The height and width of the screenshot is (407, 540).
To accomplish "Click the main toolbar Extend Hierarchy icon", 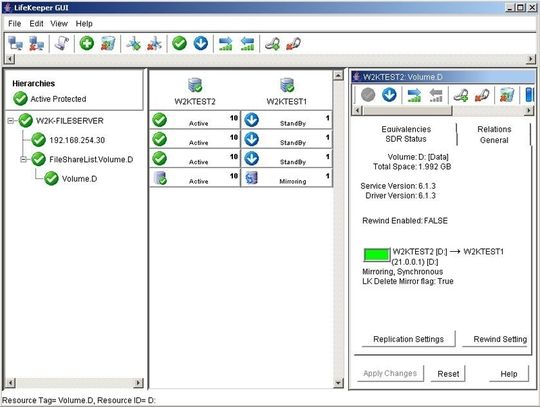I will point(226,44).
